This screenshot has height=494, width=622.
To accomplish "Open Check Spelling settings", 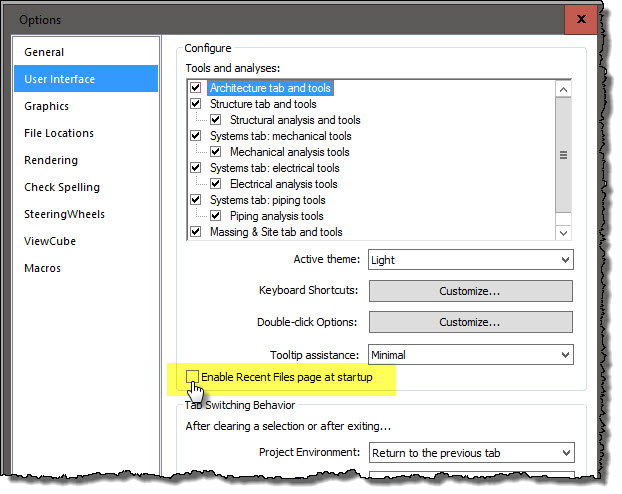I will click(x=86, y=187).
